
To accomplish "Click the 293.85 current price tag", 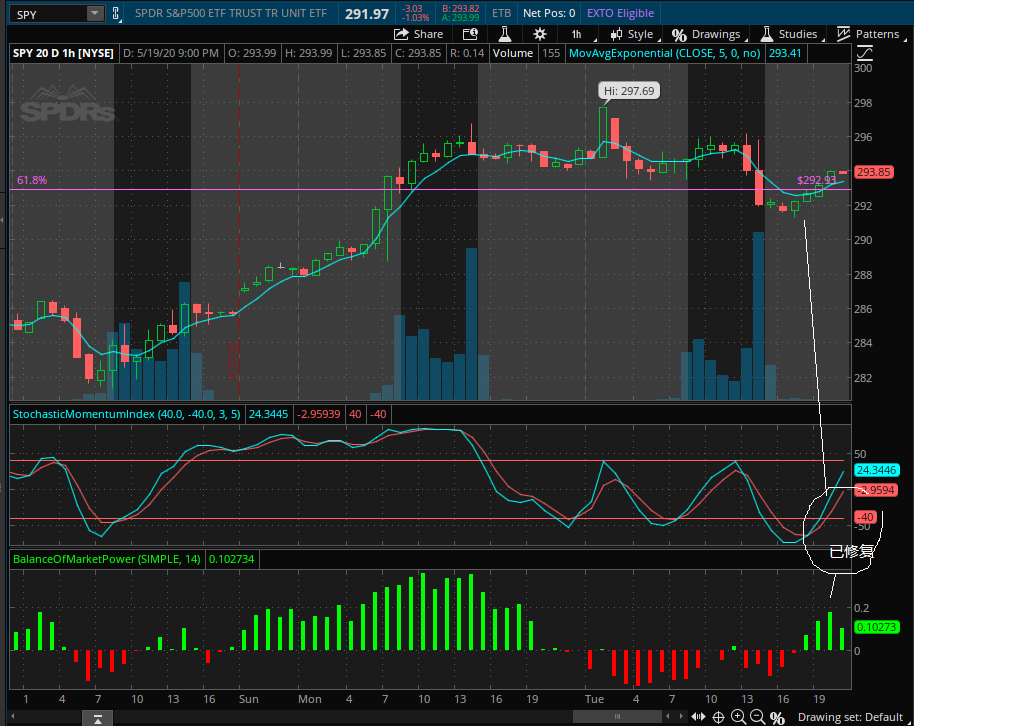I will (x=874, y=172).
